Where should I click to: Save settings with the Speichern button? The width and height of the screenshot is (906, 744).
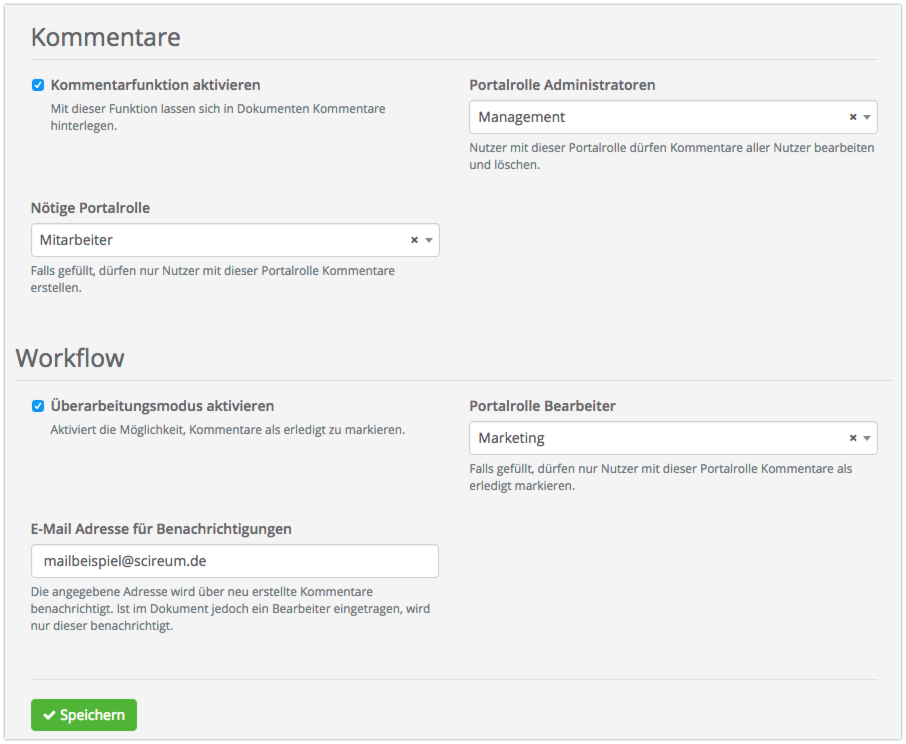[x=84, y=715]
